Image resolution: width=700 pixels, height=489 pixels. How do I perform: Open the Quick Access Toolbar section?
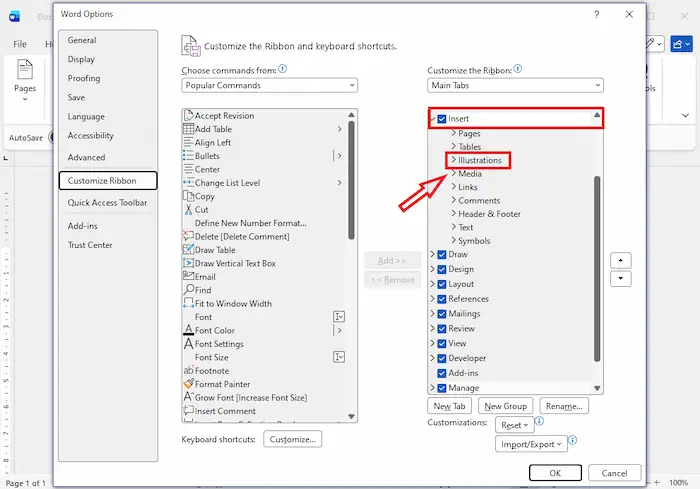(107, 203)
